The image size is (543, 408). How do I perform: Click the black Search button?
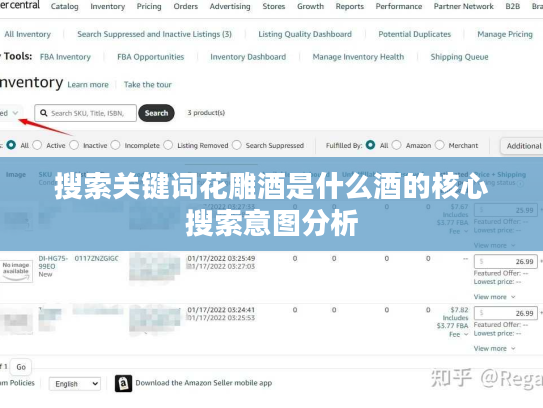coord(156,113)
